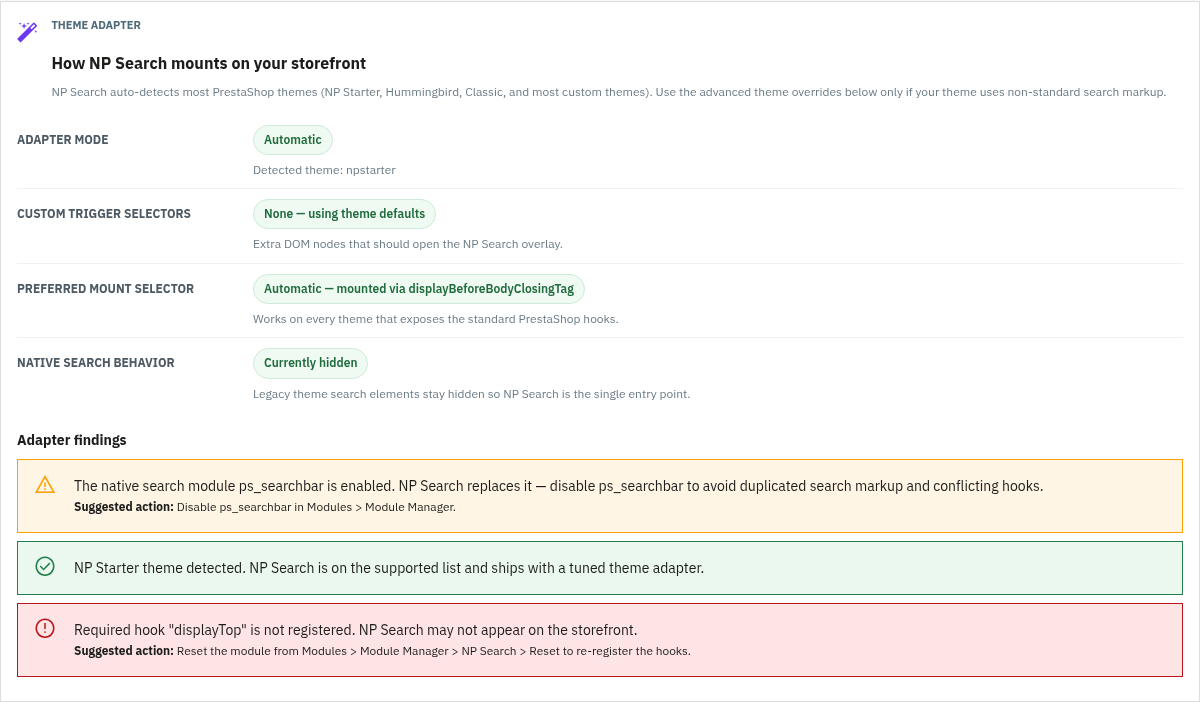Click the green checkmark circle icon
Image resolution: width=1200 pixels, height=702 pixels.
[45, 567]
